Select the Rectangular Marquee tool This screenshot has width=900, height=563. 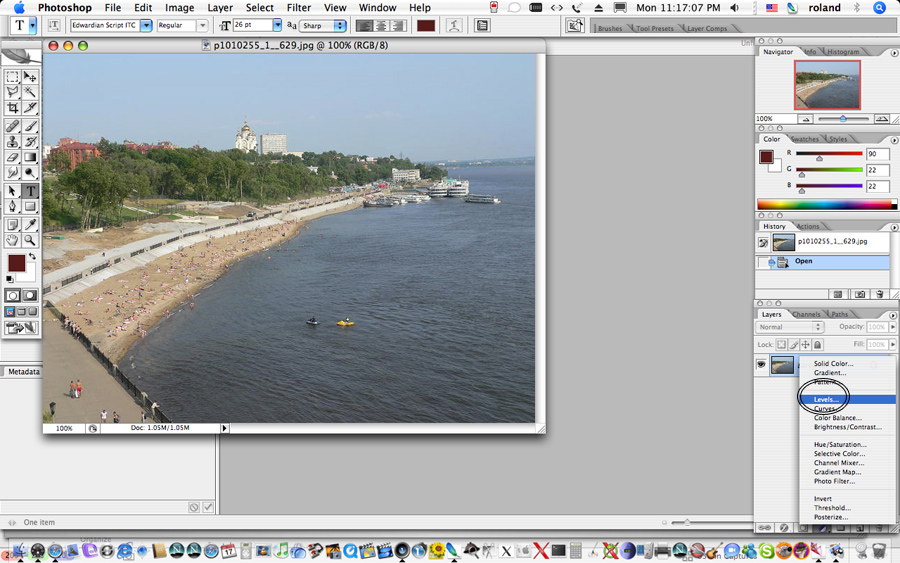click(x=12, y=77)
